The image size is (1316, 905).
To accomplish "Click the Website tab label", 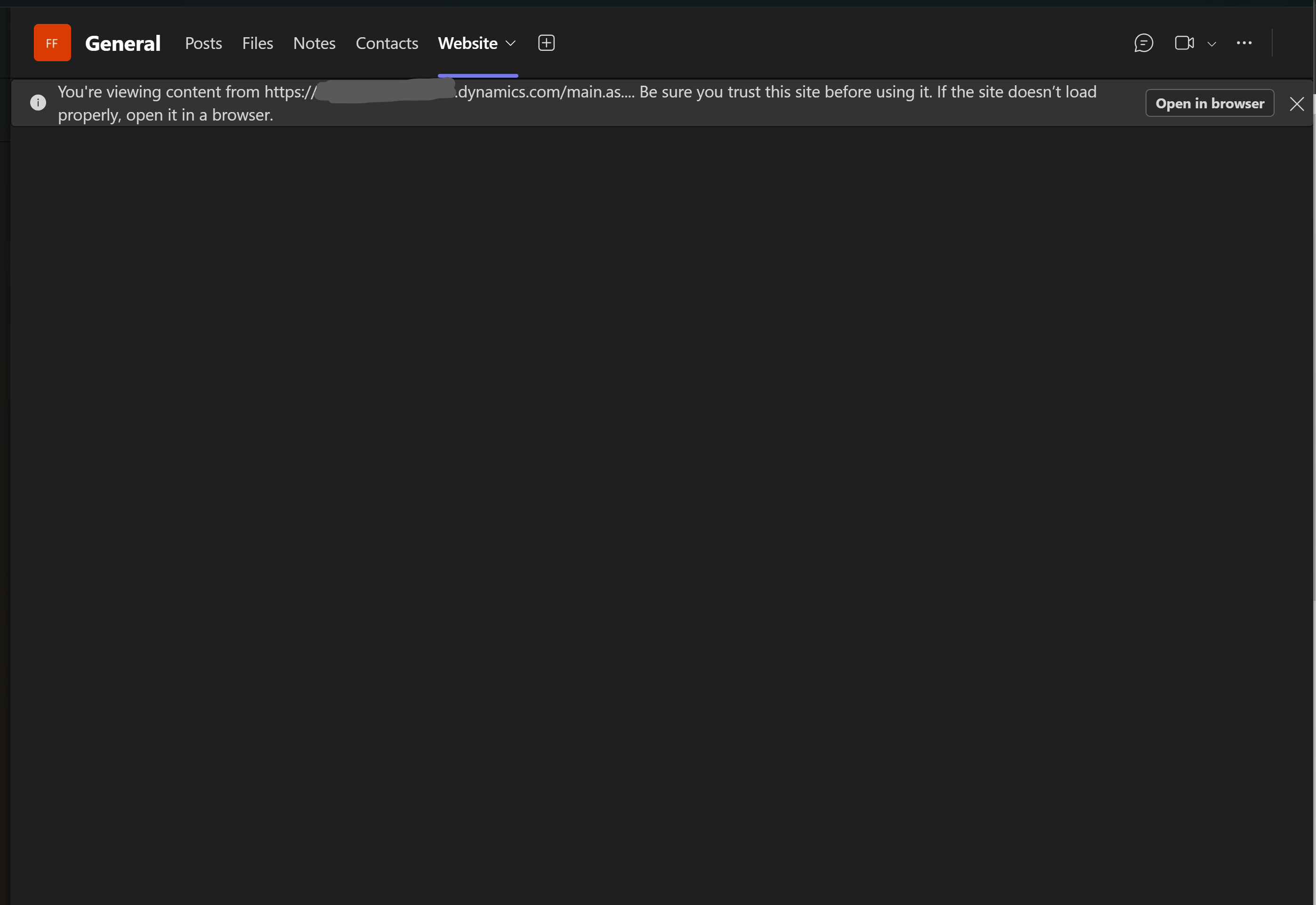I will [467, 42].
